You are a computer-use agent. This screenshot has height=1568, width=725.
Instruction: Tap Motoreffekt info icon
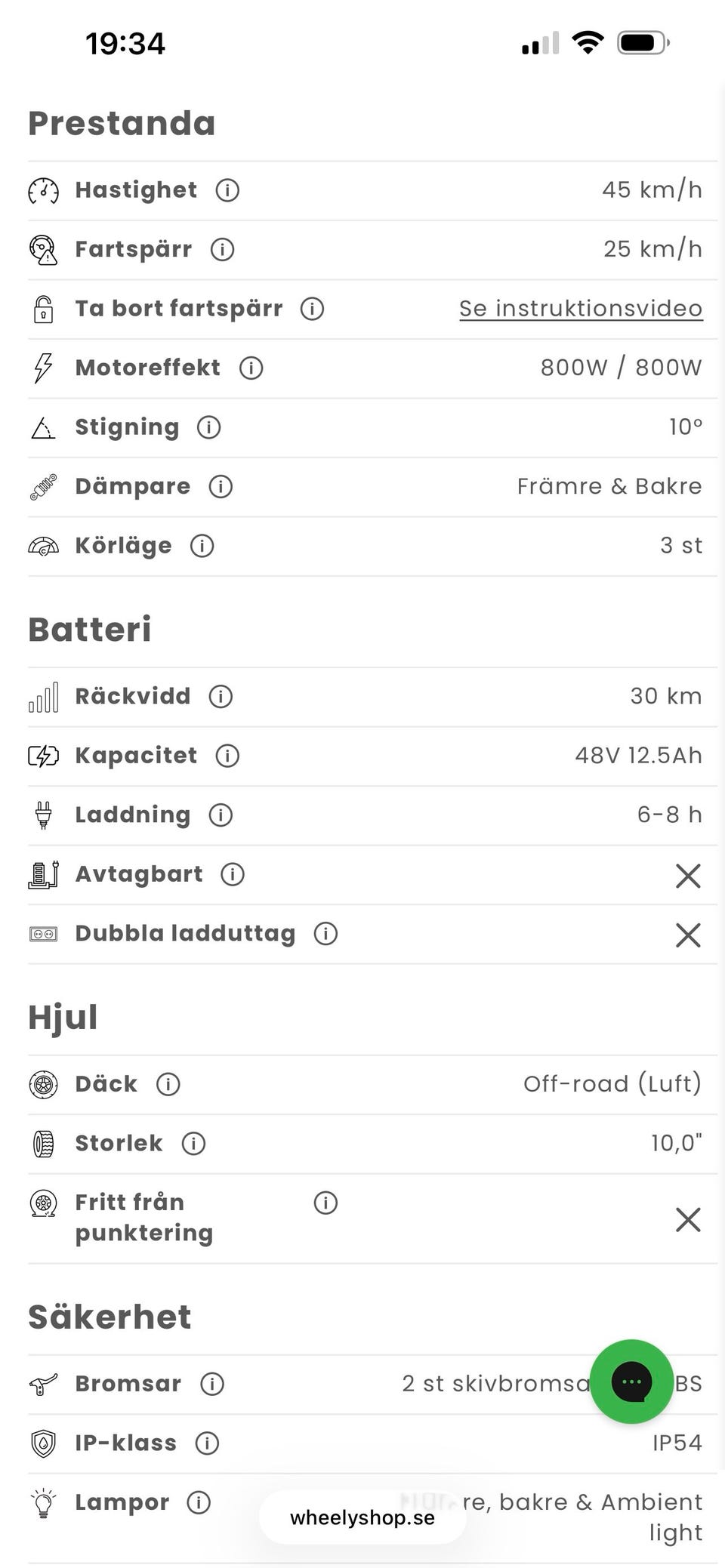[251, 368]
